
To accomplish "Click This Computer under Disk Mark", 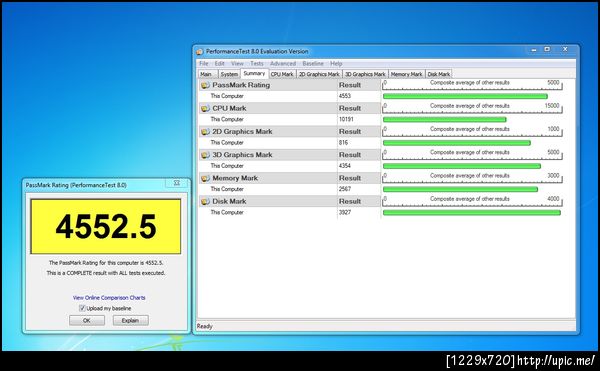I will coord(227,212).
